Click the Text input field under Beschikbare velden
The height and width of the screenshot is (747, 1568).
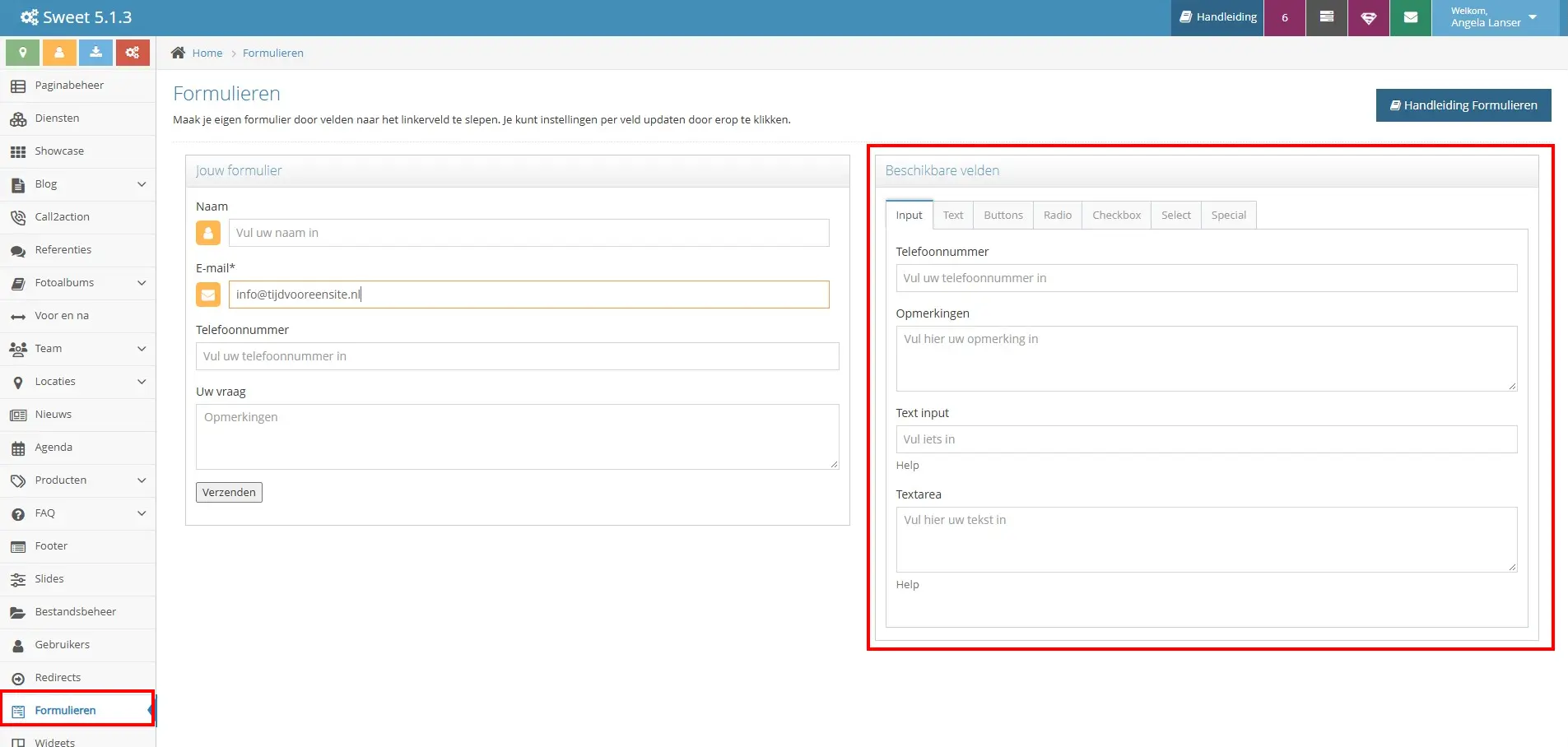point(1207,439)
